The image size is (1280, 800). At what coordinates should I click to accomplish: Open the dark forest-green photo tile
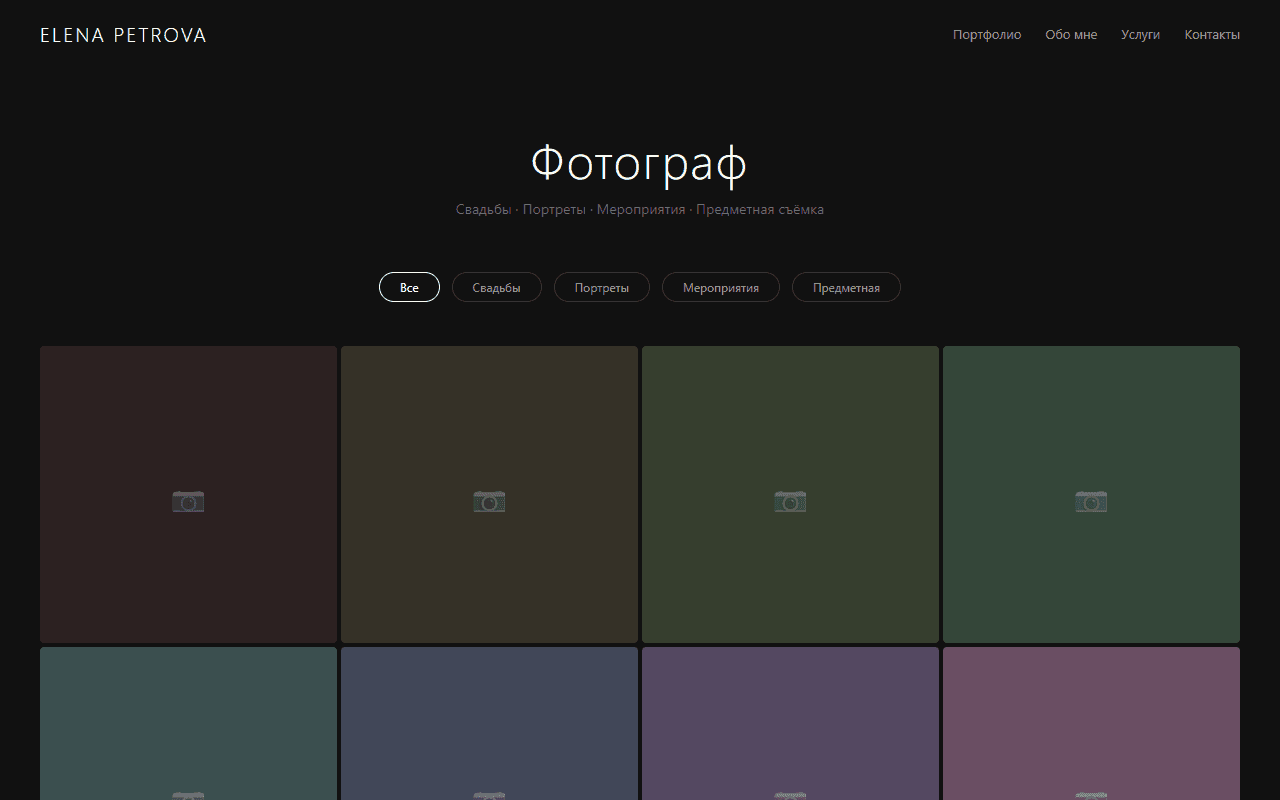(1091, 494)
